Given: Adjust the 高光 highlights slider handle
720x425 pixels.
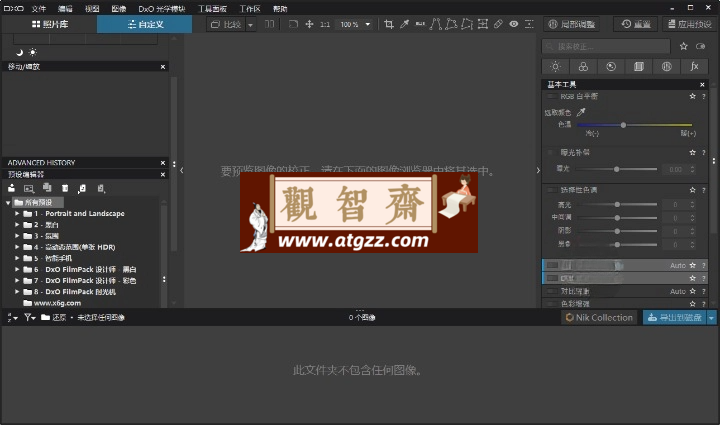Looking at the screenshot, I should tap(617, 205).
